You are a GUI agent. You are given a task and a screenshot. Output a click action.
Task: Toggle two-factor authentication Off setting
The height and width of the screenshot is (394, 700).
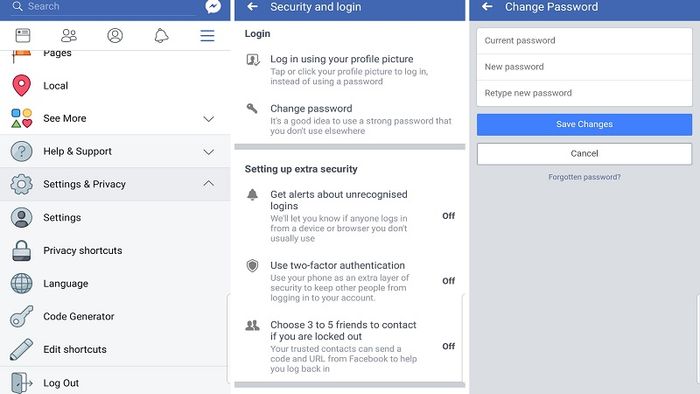coord(448,281)
